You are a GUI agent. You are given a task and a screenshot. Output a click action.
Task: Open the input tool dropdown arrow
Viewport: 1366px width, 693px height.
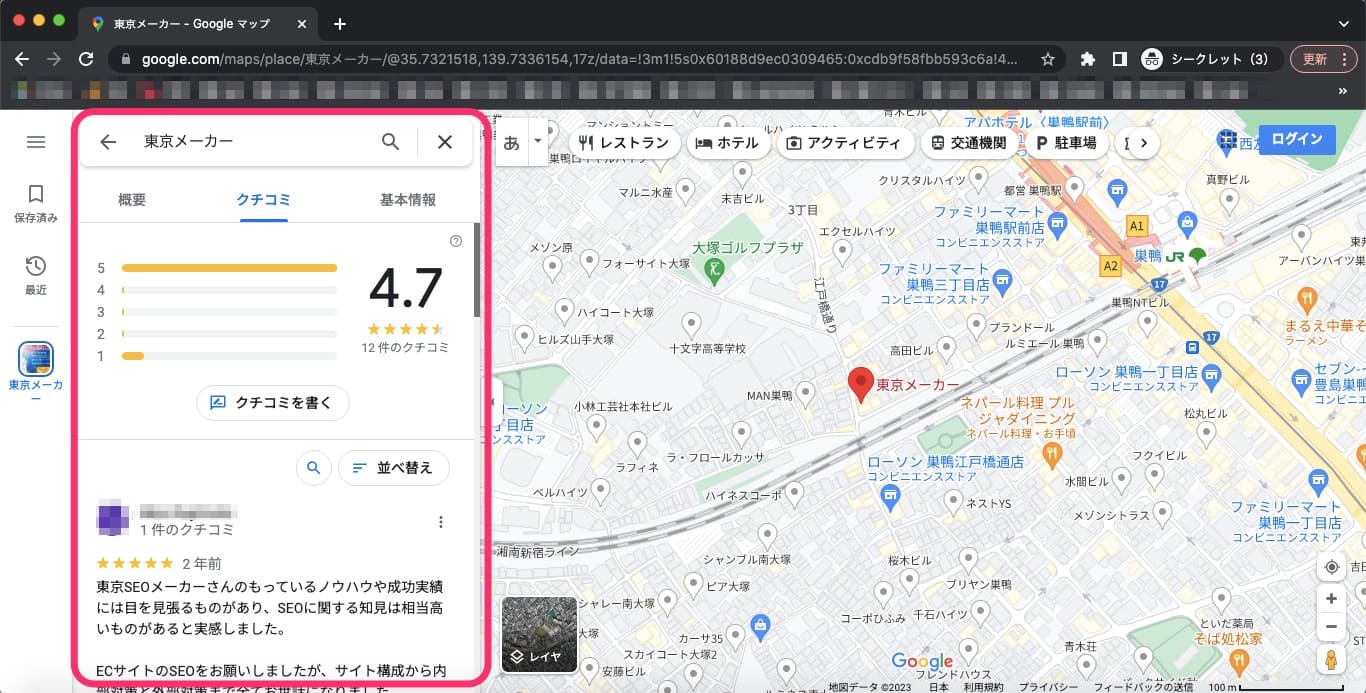coord(538,143)
